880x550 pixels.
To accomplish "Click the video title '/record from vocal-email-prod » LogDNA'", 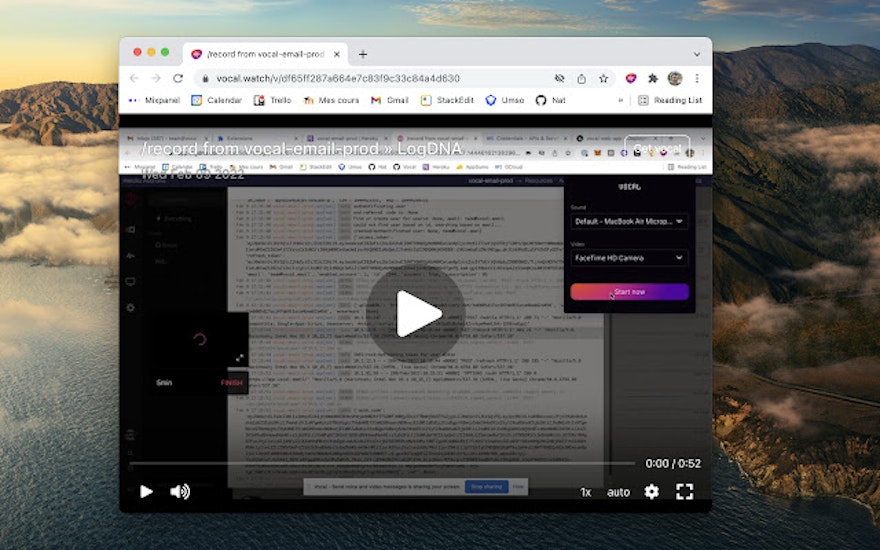I will click(302, 149).
